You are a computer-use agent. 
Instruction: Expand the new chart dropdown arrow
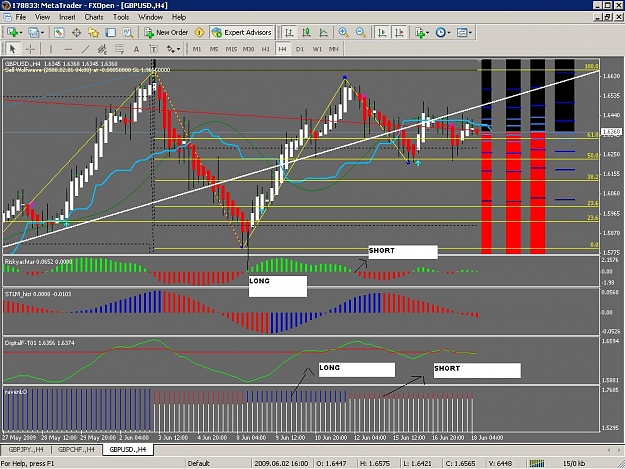click(x=20, y=33)
